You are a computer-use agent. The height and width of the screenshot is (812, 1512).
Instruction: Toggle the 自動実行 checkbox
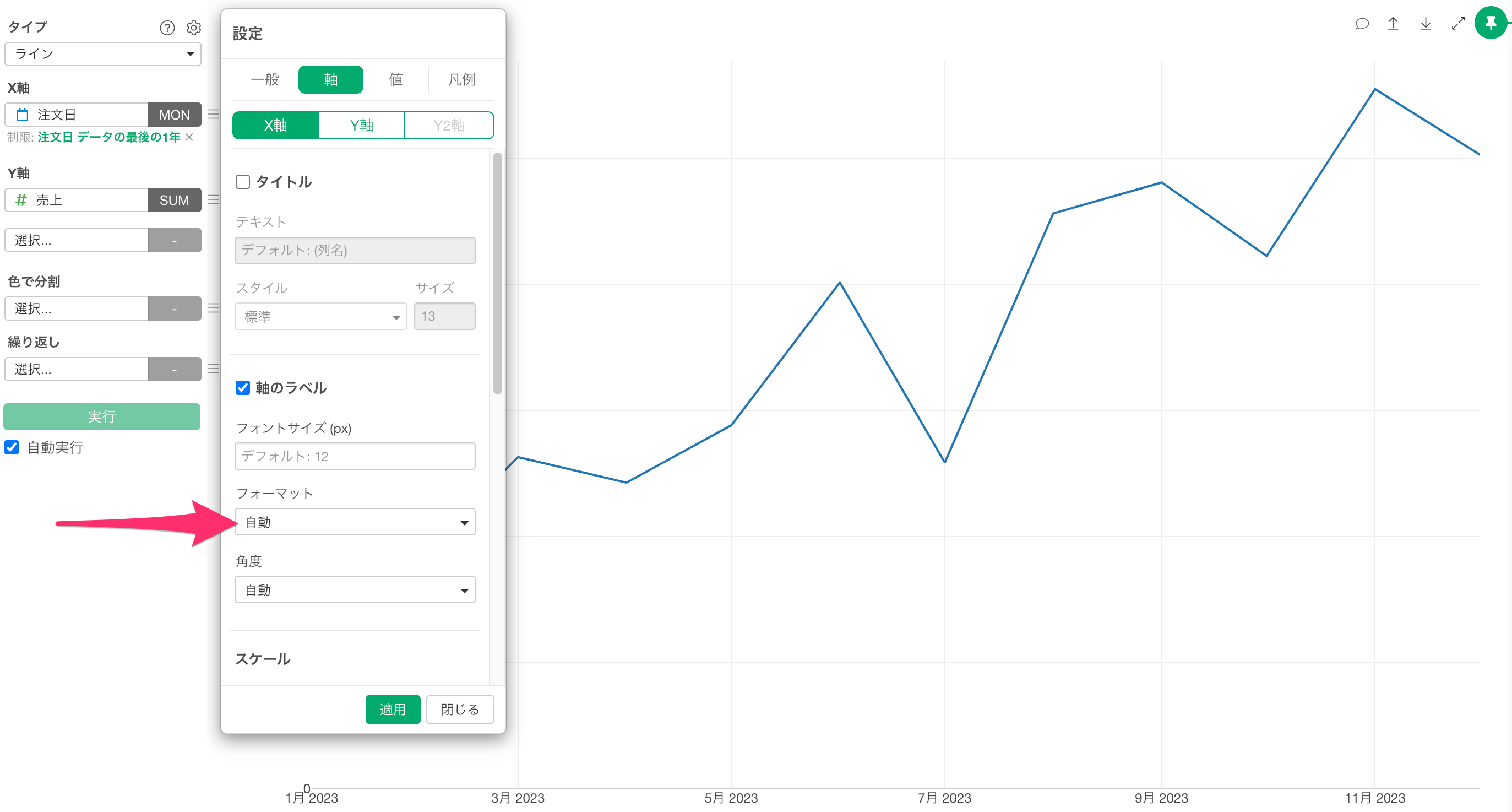[x=12, y=447]
